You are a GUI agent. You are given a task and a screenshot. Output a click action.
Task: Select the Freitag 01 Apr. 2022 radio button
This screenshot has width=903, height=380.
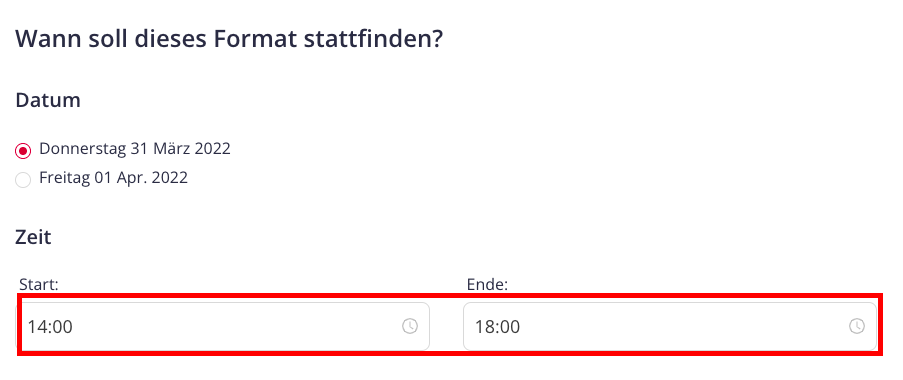(23, 180)
